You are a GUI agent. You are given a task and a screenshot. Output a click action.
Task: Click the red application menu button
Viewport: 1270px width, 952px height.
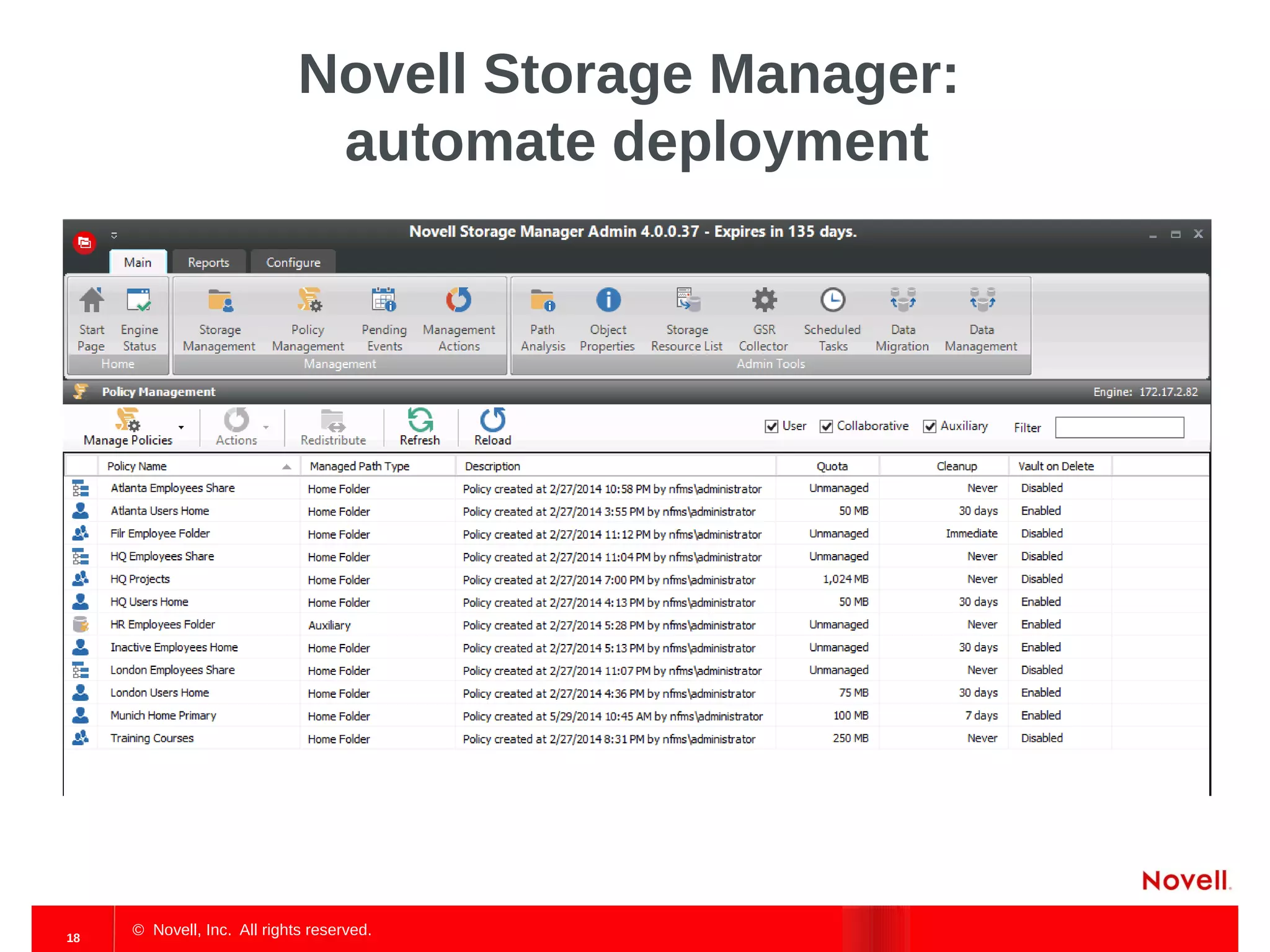(84, 242)
